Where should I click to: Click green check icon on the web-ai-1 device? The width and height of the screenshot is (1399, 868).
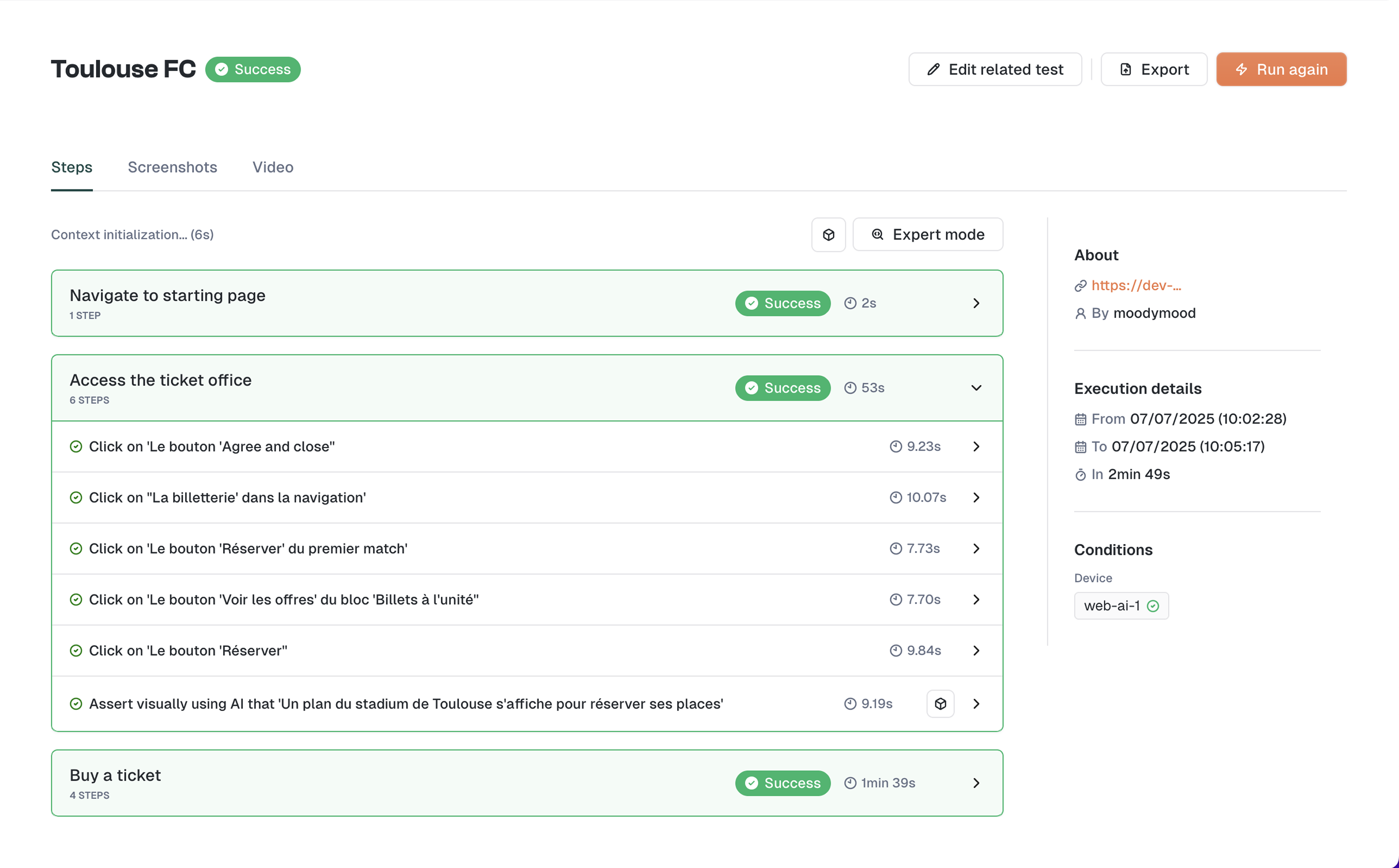[x=1153, y=606]
